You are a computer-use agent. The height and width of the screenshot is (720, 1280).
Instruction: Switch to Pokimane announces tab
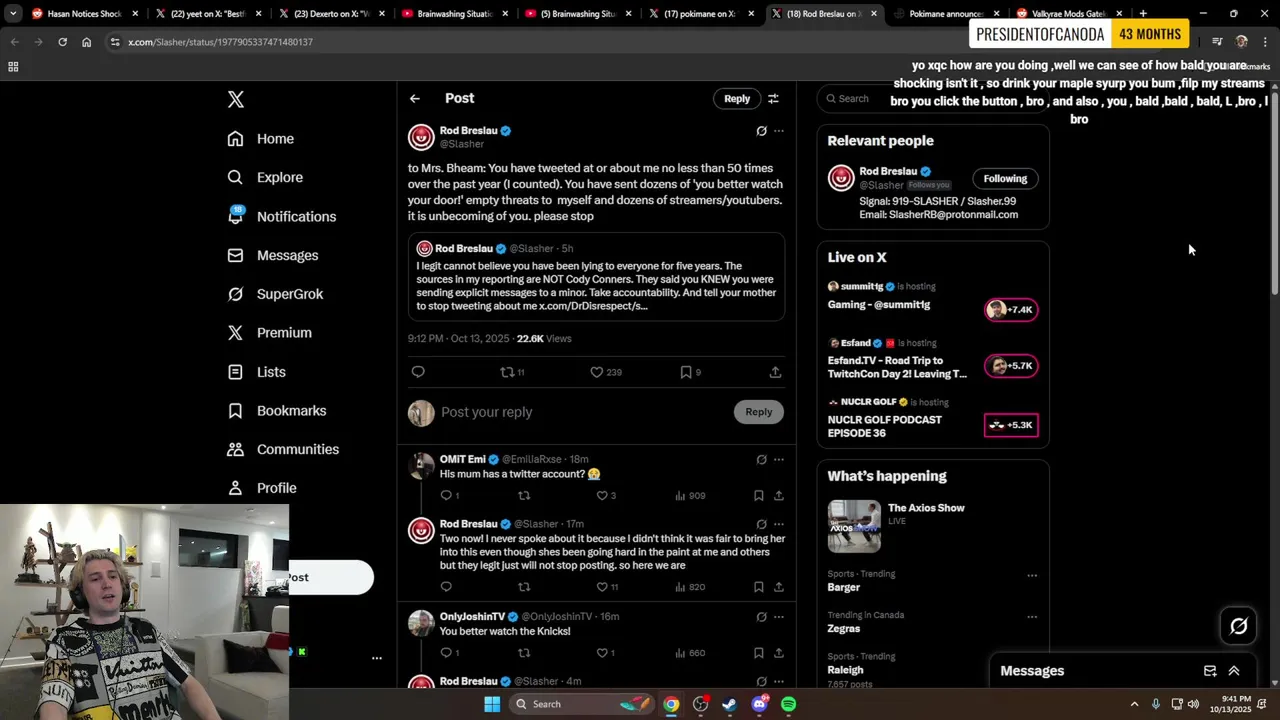(x=944, y=14)
